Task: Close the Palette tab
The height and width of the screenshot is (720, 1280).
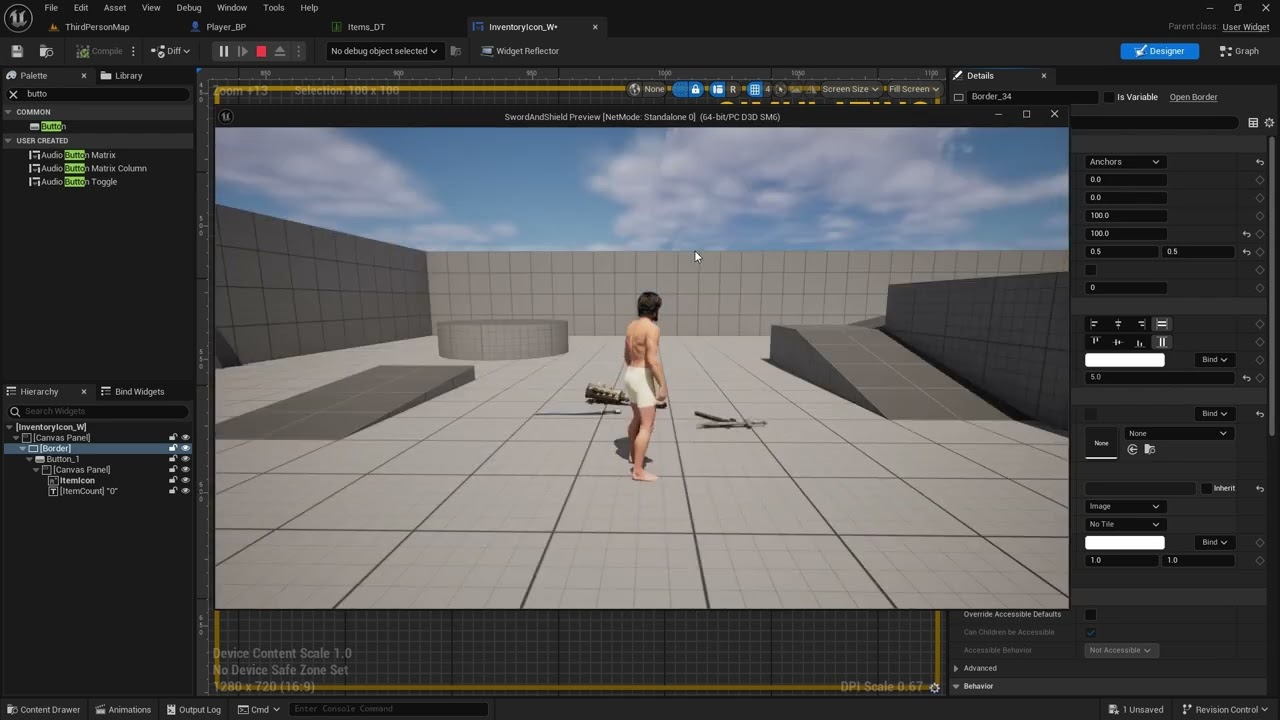Action: click(84, 76)
